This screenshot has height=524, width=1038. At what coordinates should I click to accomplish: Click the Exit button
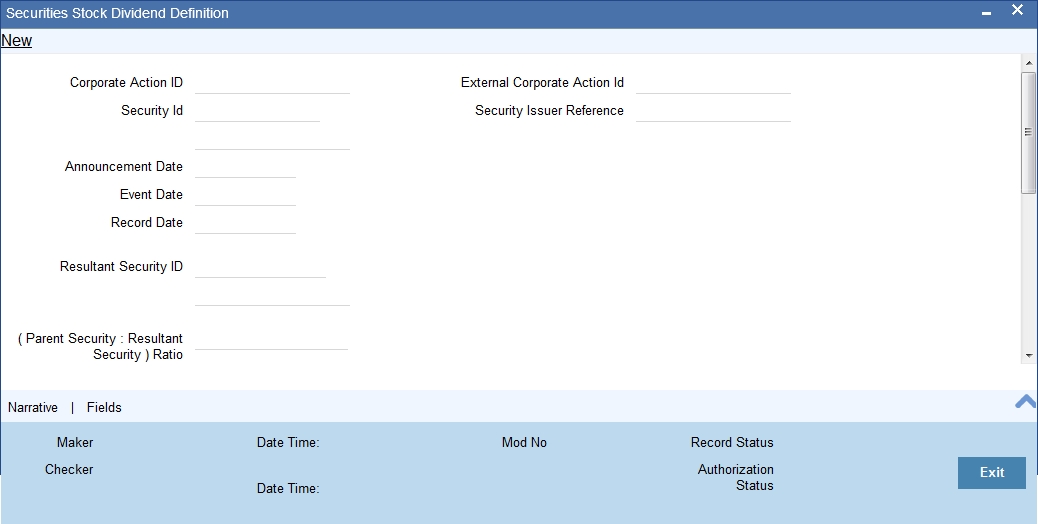point(992,472)
